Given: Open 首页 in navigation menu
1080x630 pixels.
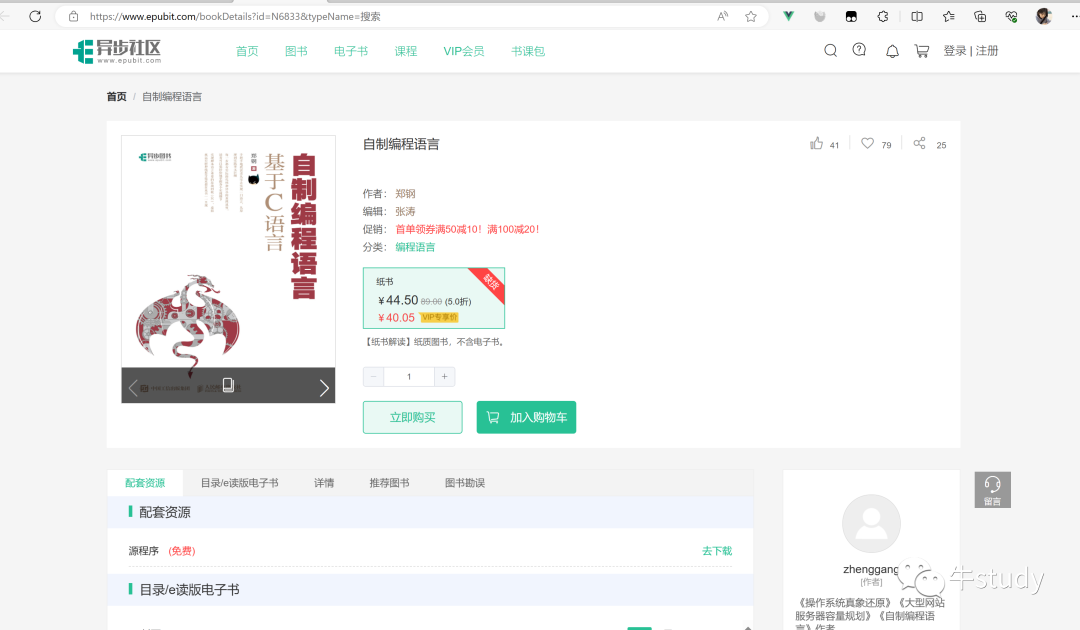Looking at the screenshot, I should click(247, 51).
